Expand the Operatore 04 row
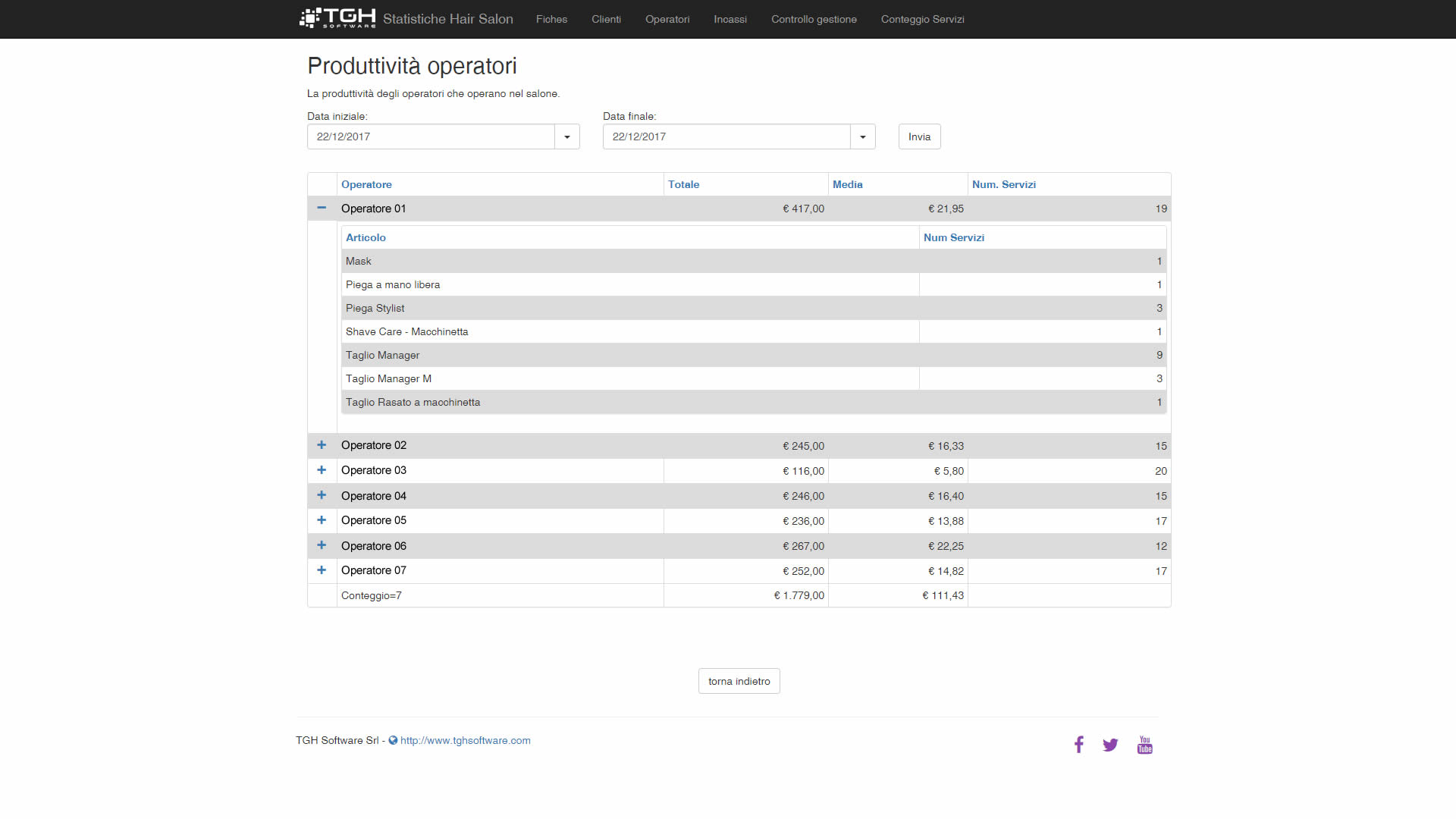Viewport: 1456px width, 819px height. click(x=322, y=495)
